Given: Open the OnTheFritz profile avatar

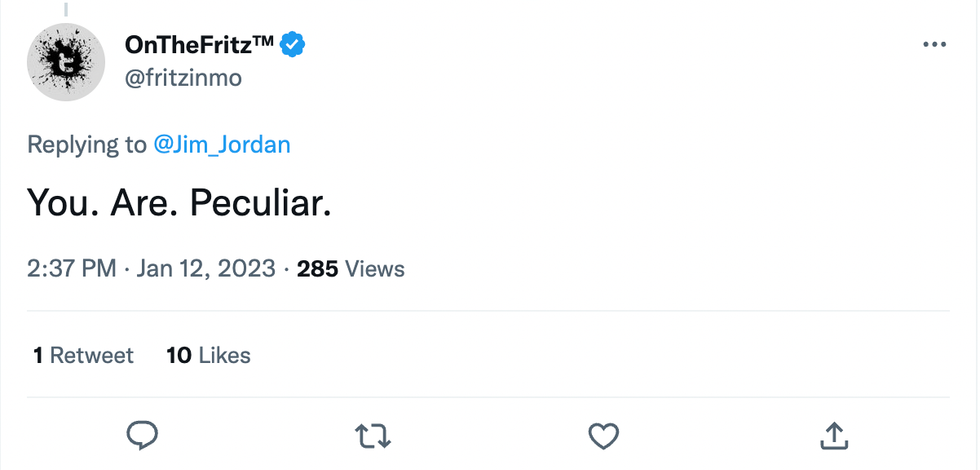Looking at the screenshot, I should click(66, 62).
